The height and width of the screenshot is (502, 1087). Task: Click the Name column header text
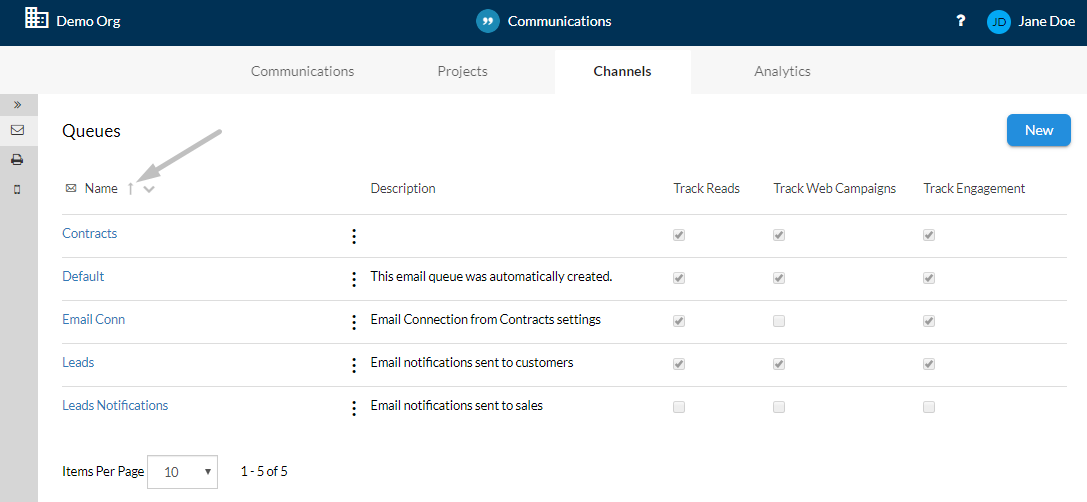pos(101,189)
